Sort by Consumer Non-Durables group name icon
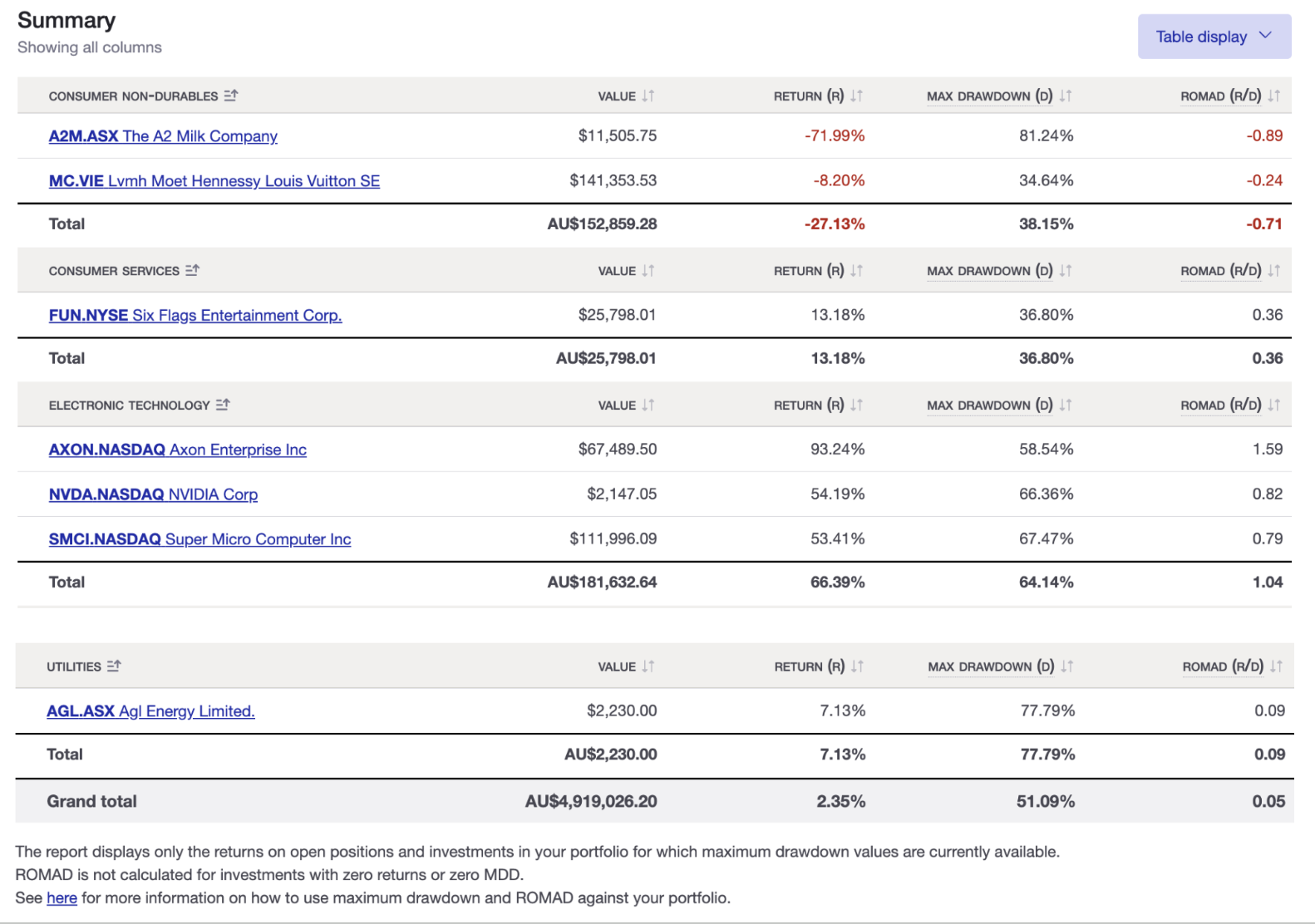 [x=231, y=96]
